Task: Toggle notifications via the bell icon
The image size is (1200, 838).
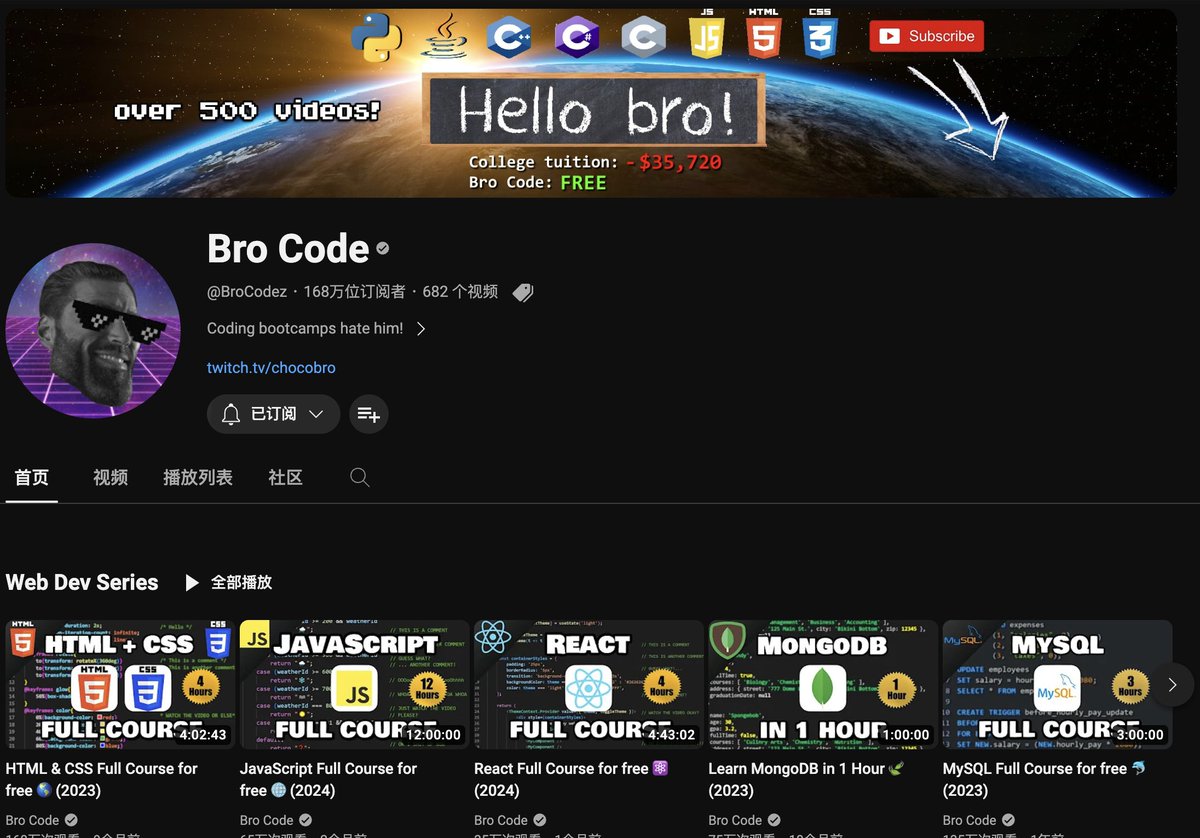Action: [231, 413]
